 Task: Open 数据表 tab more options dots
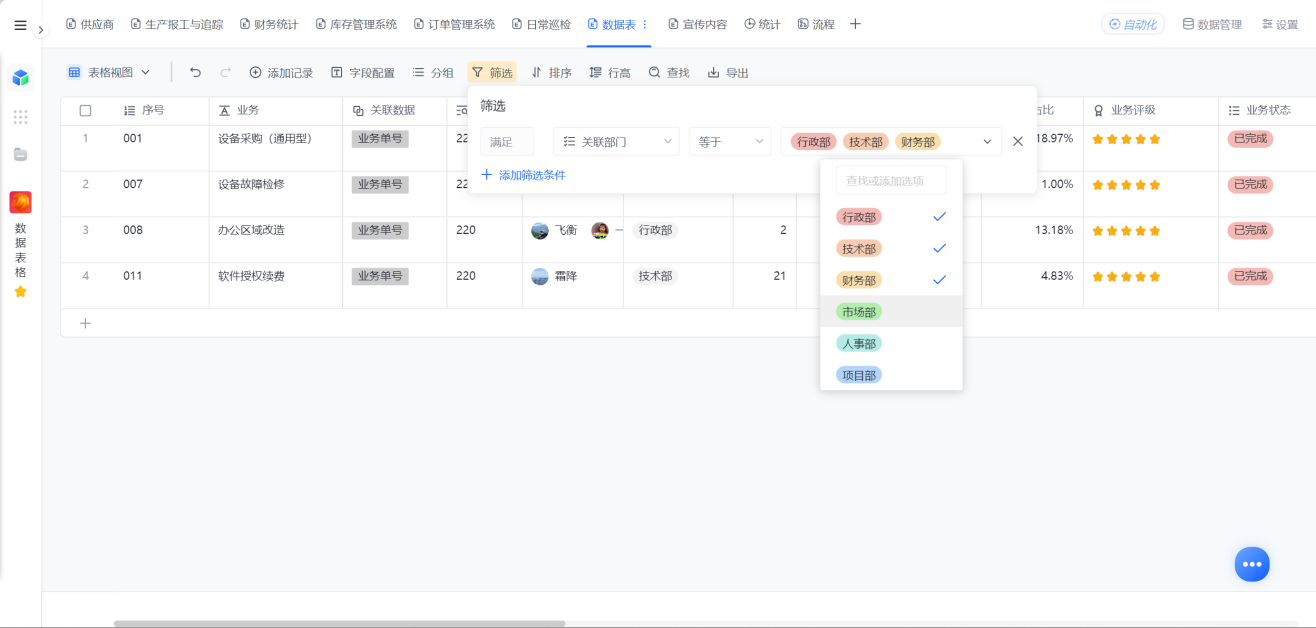[644, 24]
